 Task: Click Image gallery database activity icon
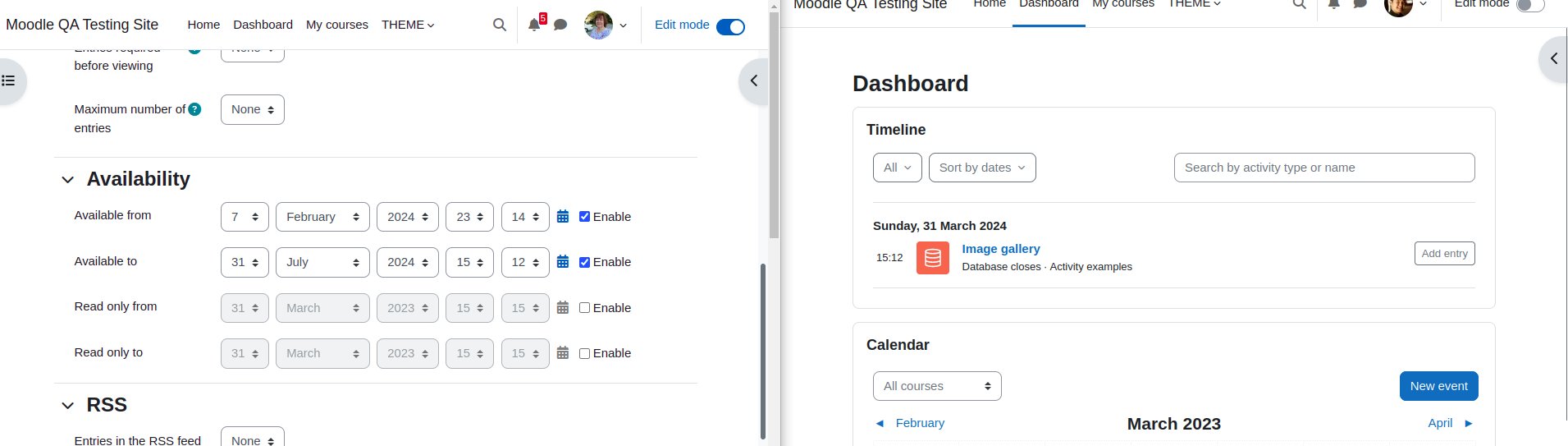point(933,258)
